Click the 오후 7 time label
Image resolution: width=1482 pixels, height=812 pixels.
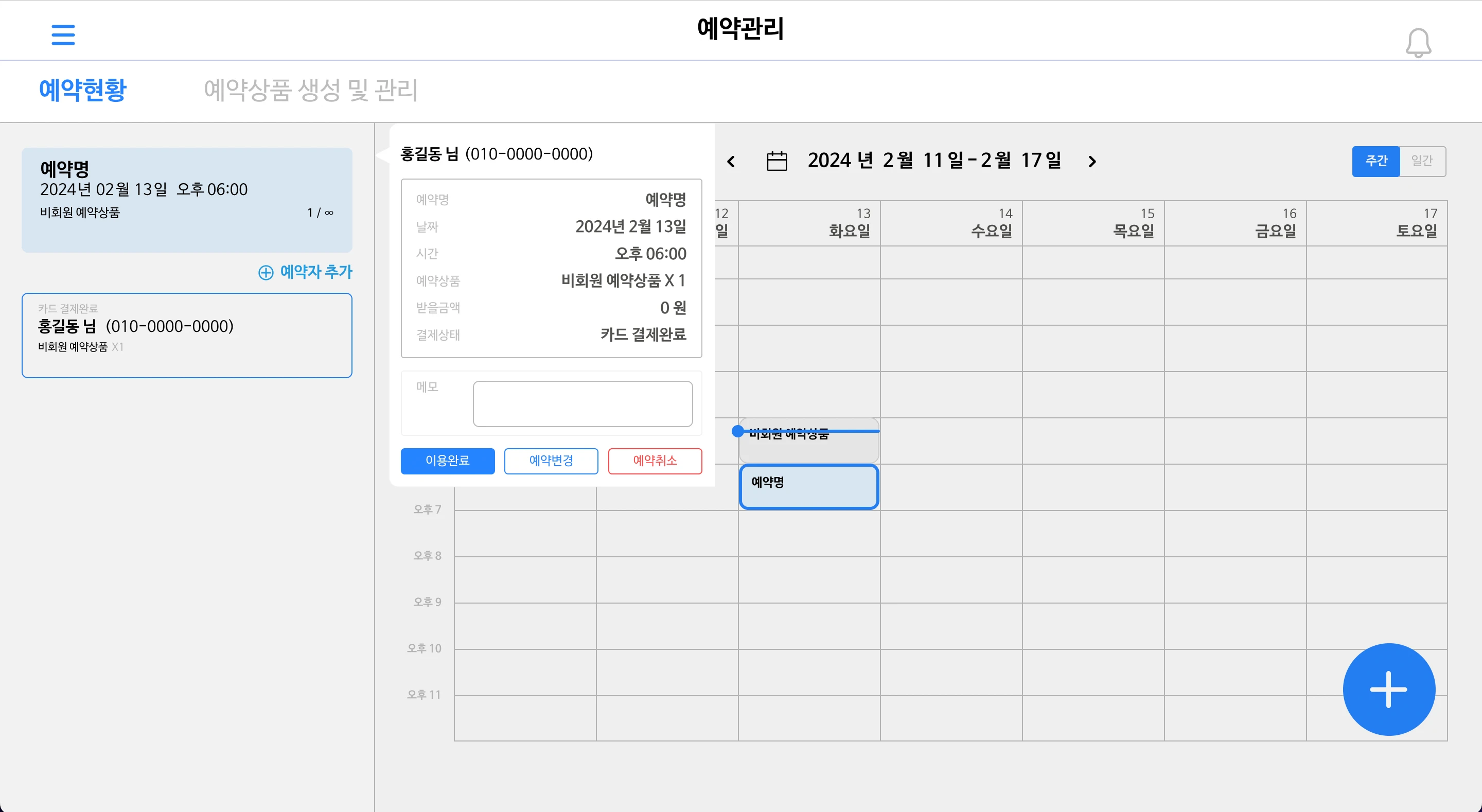coord(427,509)
